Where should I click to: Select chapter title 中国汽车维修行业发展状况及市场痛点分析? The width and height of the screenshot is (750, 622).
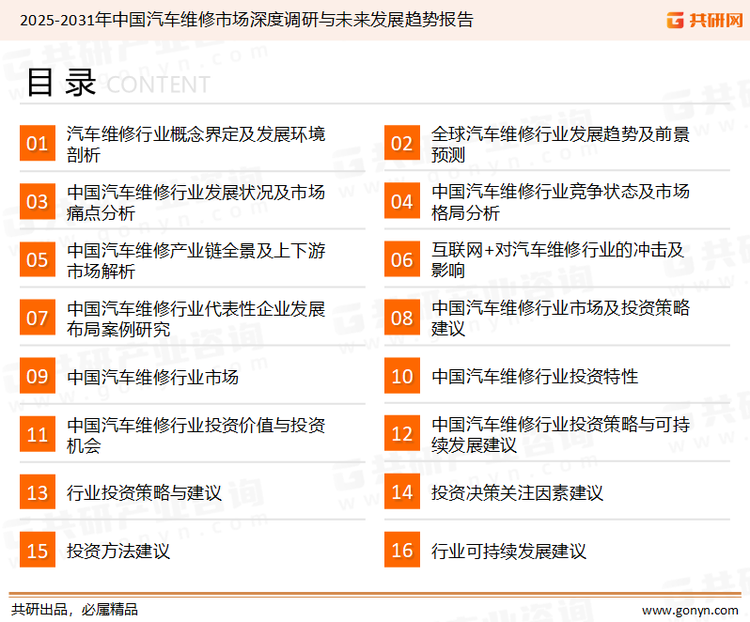point(196,202)
